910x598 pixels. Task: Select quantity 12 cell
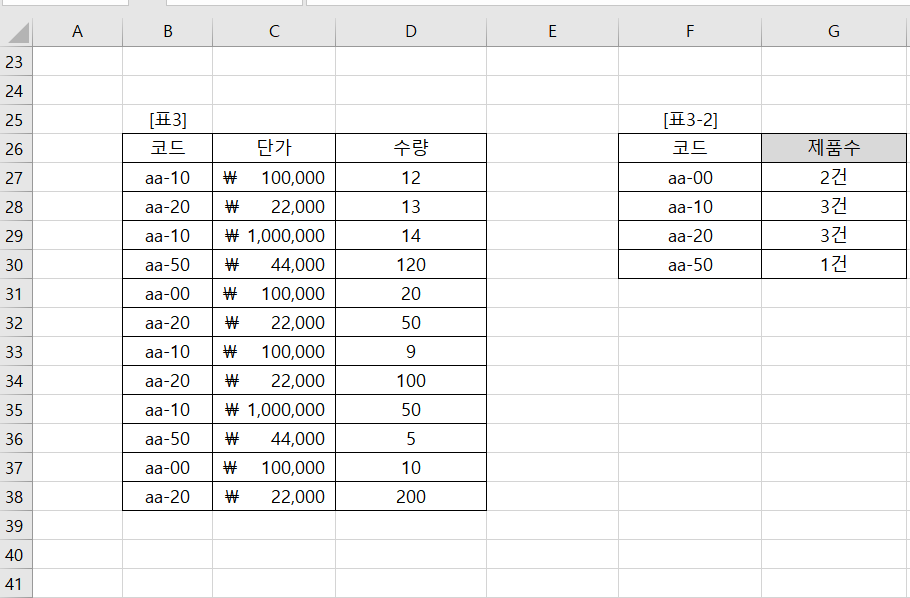(411, 178)
